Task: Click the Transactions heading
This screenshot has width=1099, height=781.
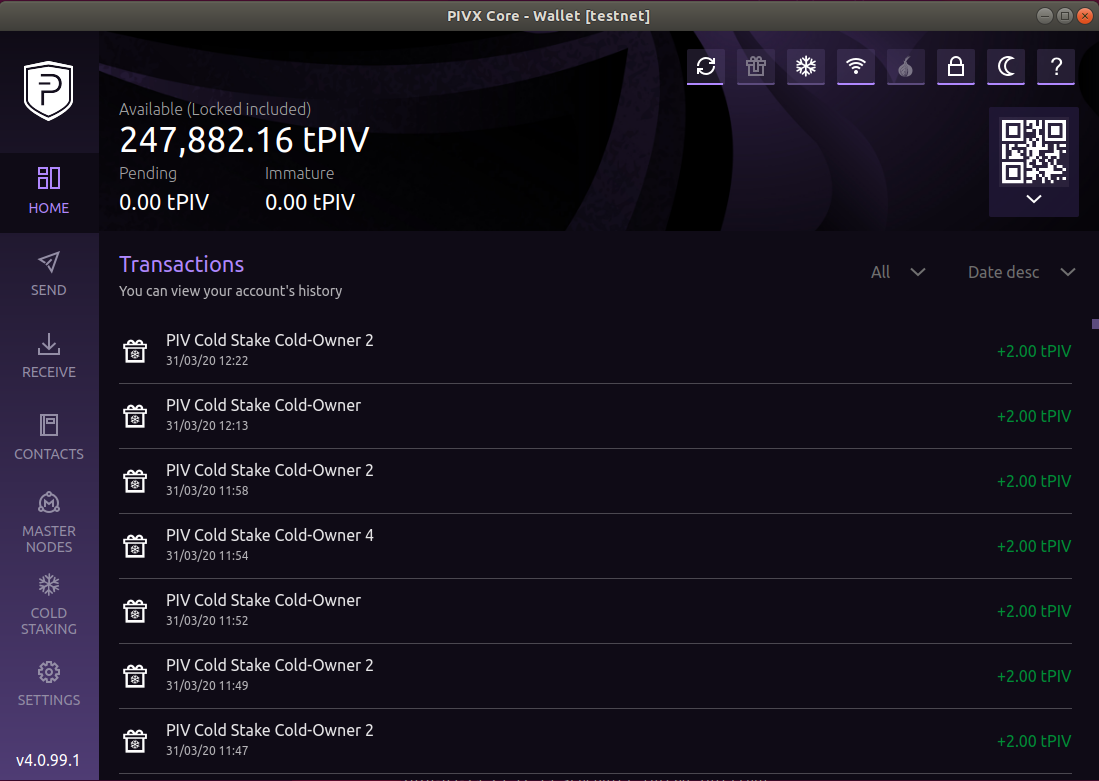Action: point(182,264)
